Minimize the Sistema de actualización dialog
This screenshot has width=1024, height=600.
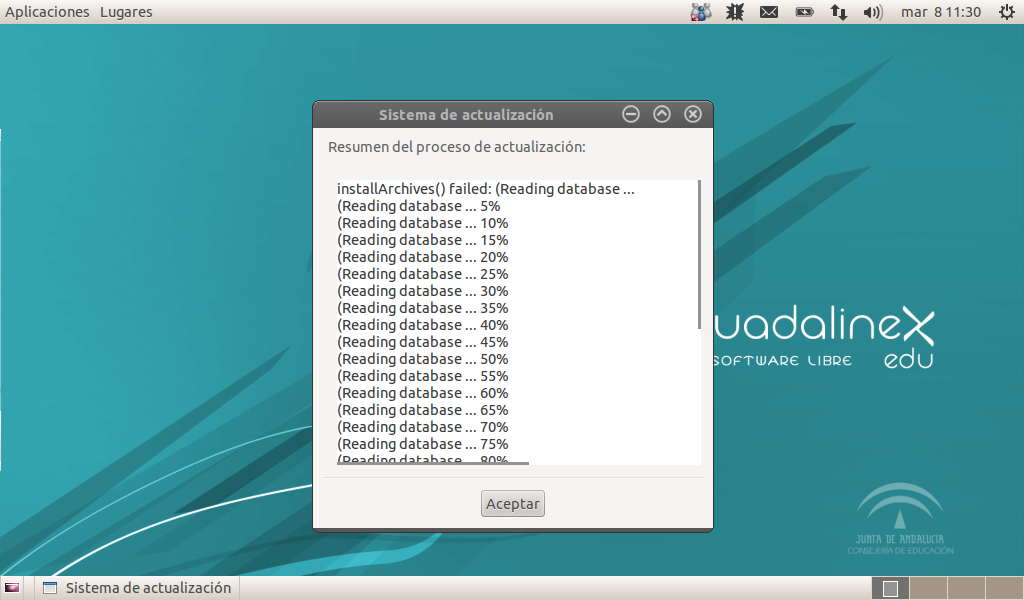[631, 114]
